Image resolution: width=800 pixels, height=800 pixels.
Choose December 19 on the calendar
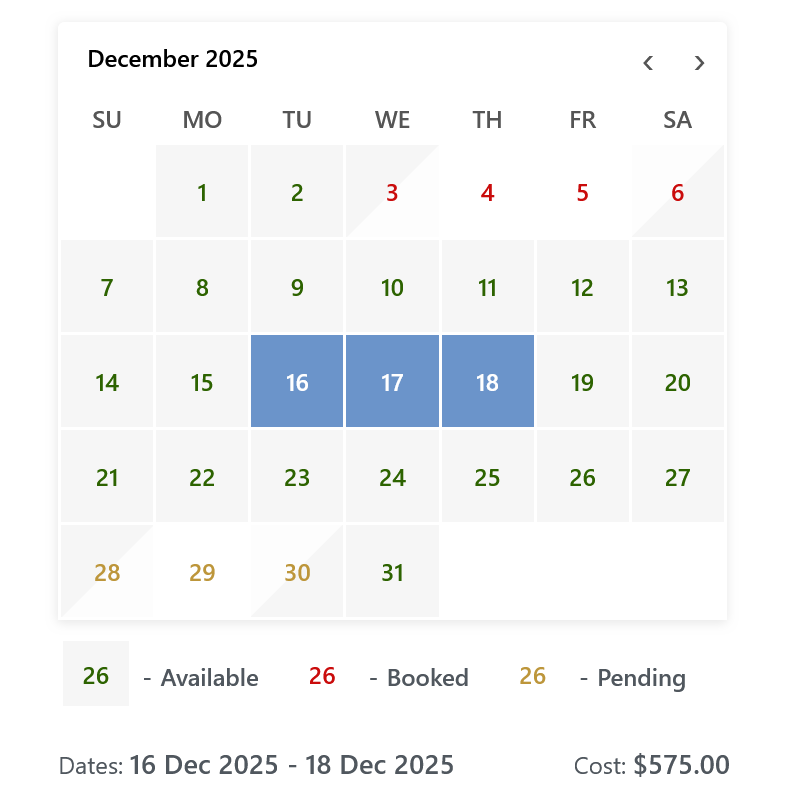[x=583, y=381]
